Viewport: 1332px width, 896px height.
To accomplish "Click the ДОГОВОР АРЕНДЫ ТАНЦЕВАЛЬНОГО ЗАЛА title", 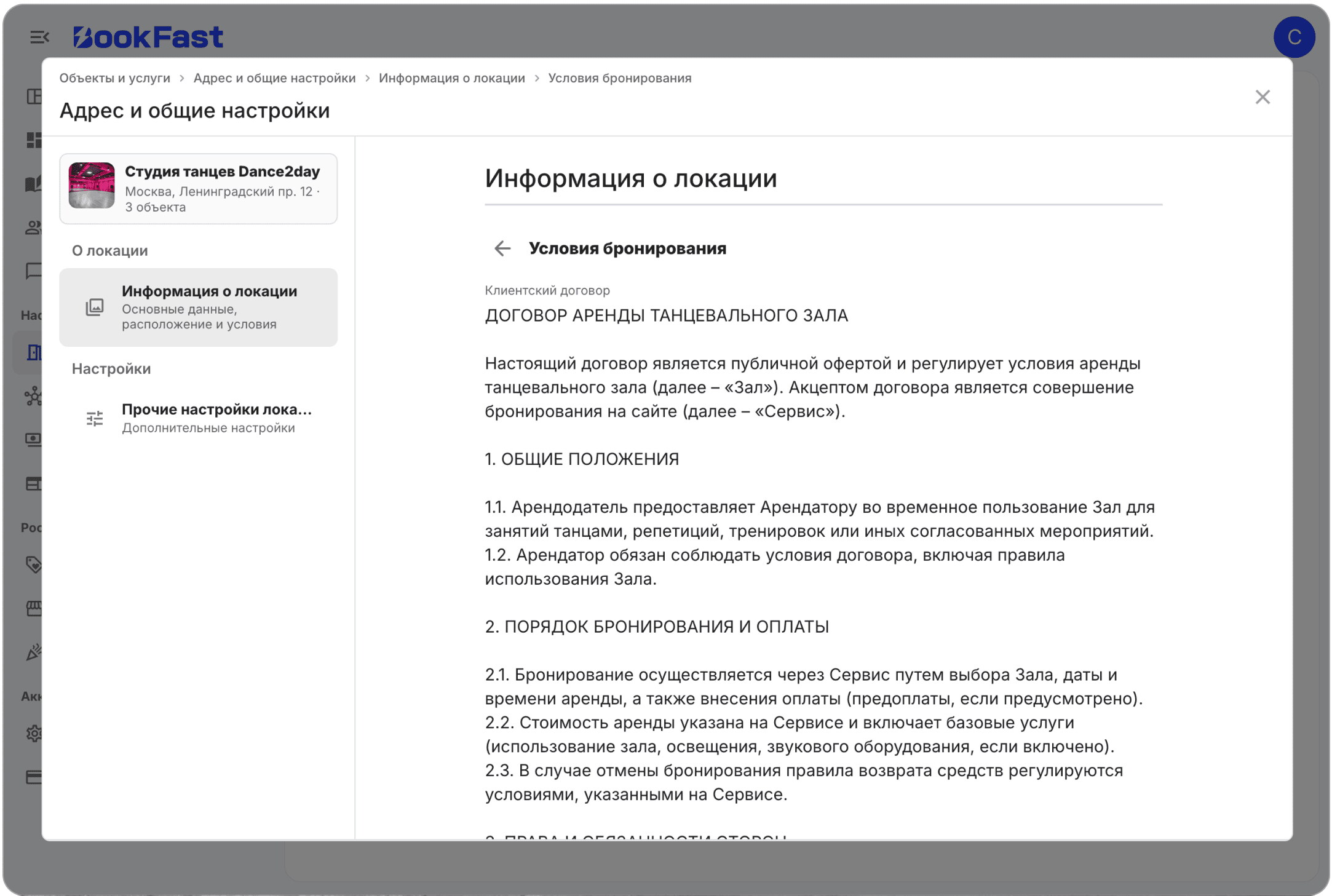I will [666, 315].
